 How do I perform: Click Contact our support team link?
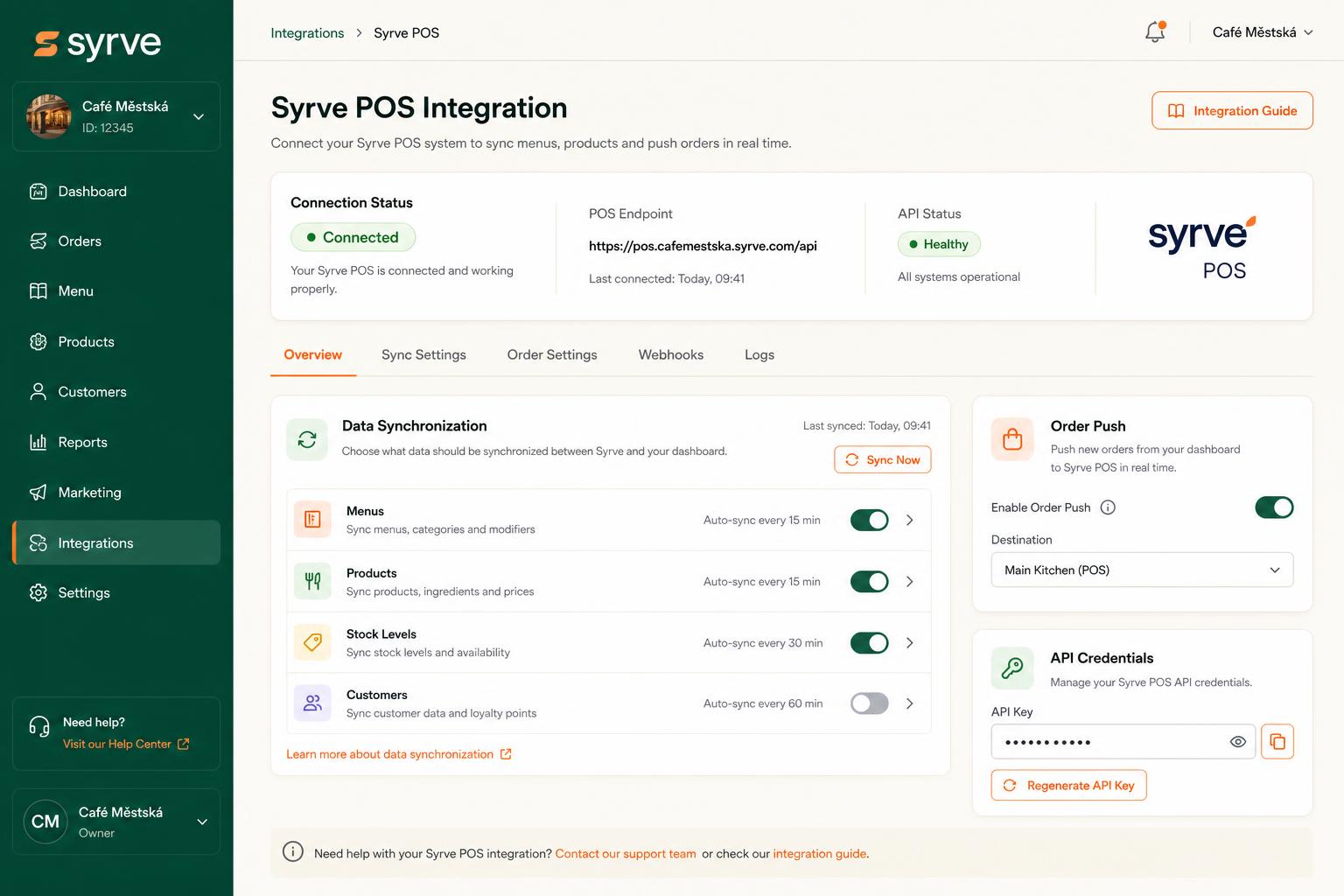pos(626,854)
